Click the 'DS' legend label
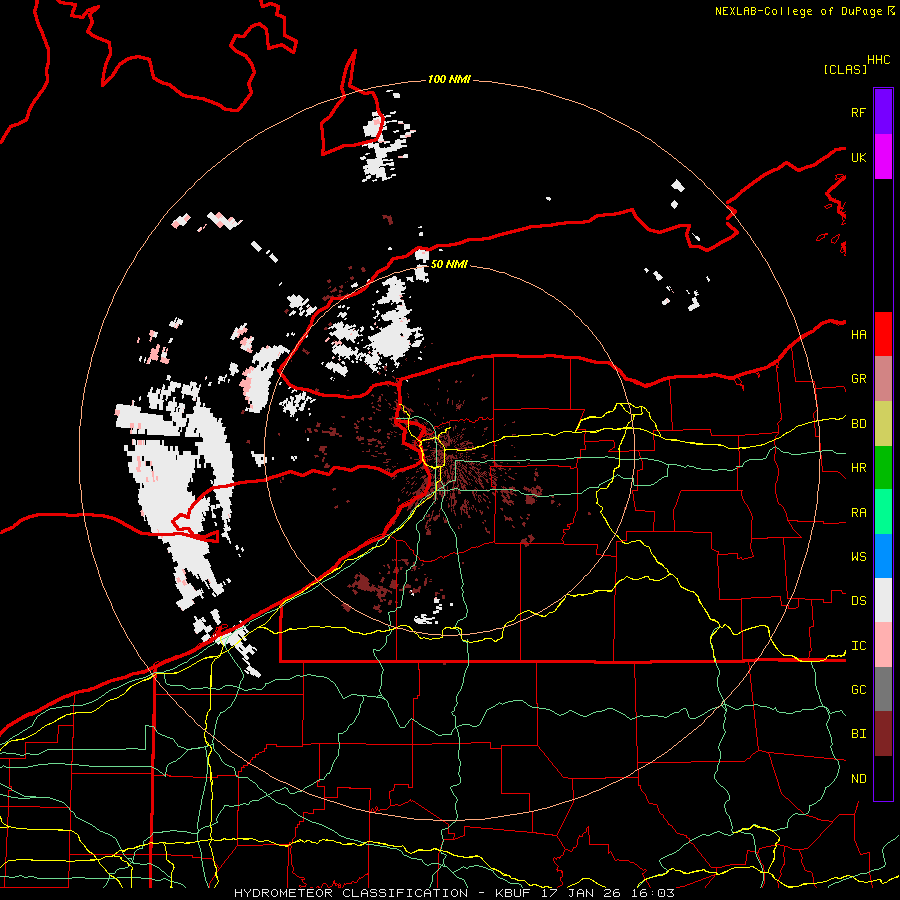 click(x=858, y=601)
